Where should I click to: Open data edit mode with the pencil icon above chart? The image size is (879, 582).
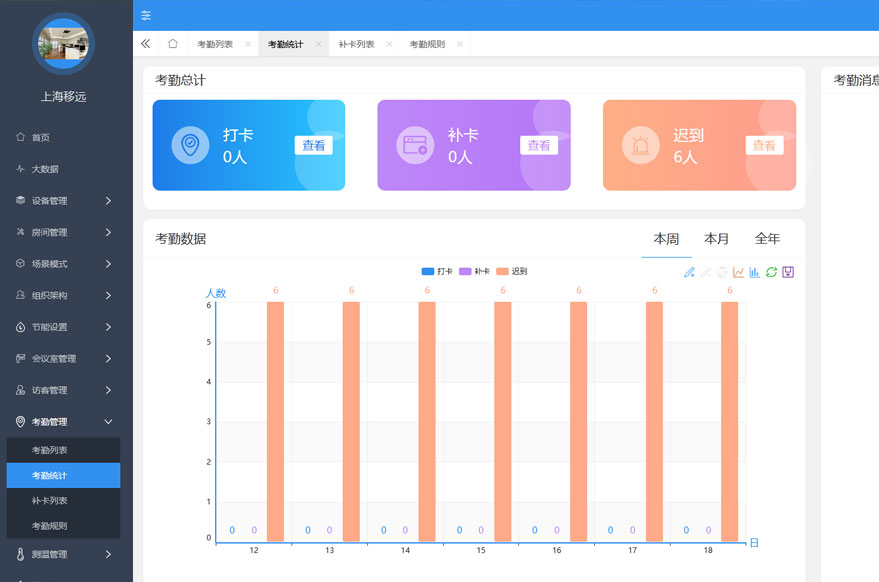(x=689, y=271)
